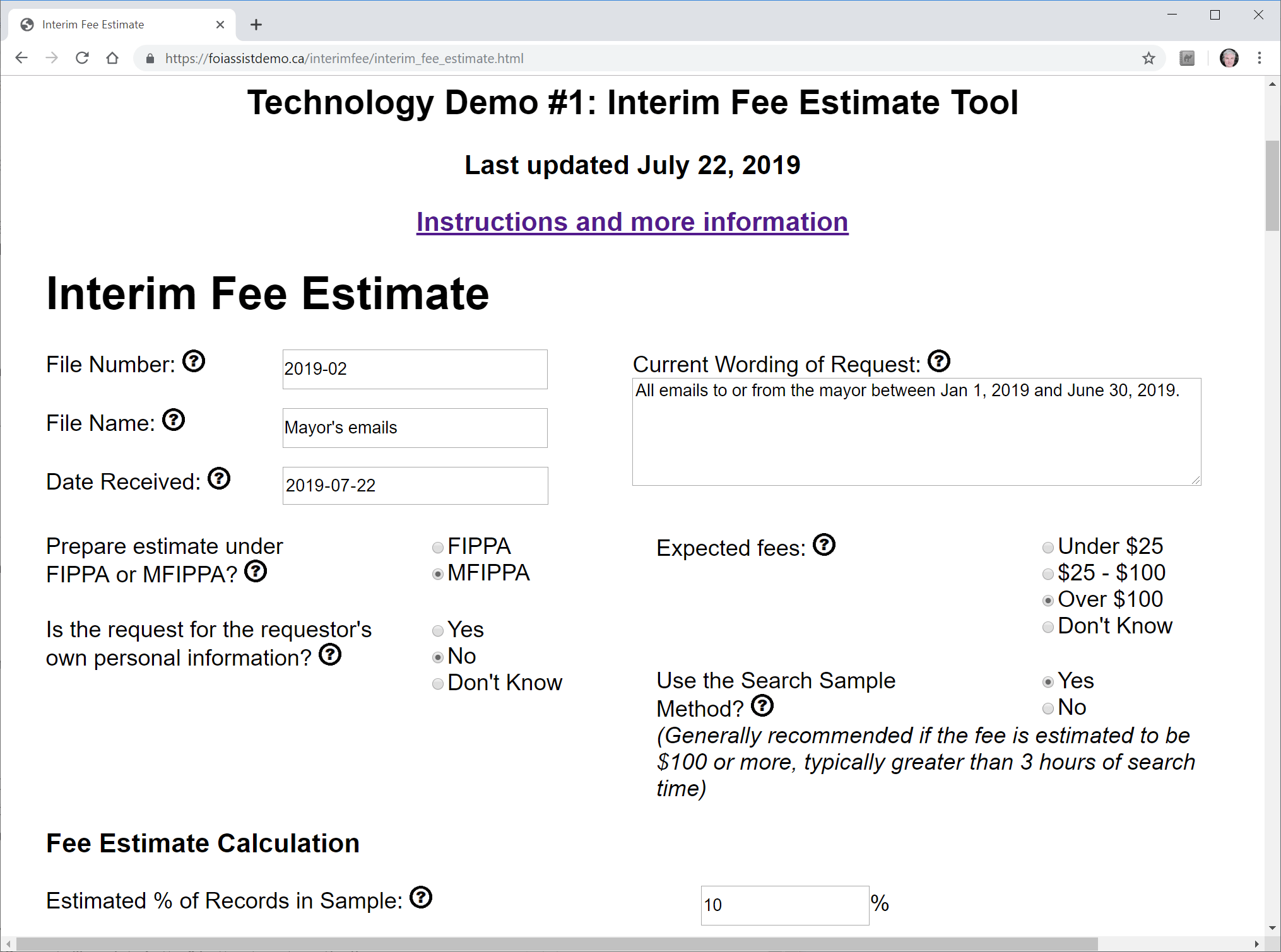
Task: Open help for Date Received field
Action: click(219, 479)
